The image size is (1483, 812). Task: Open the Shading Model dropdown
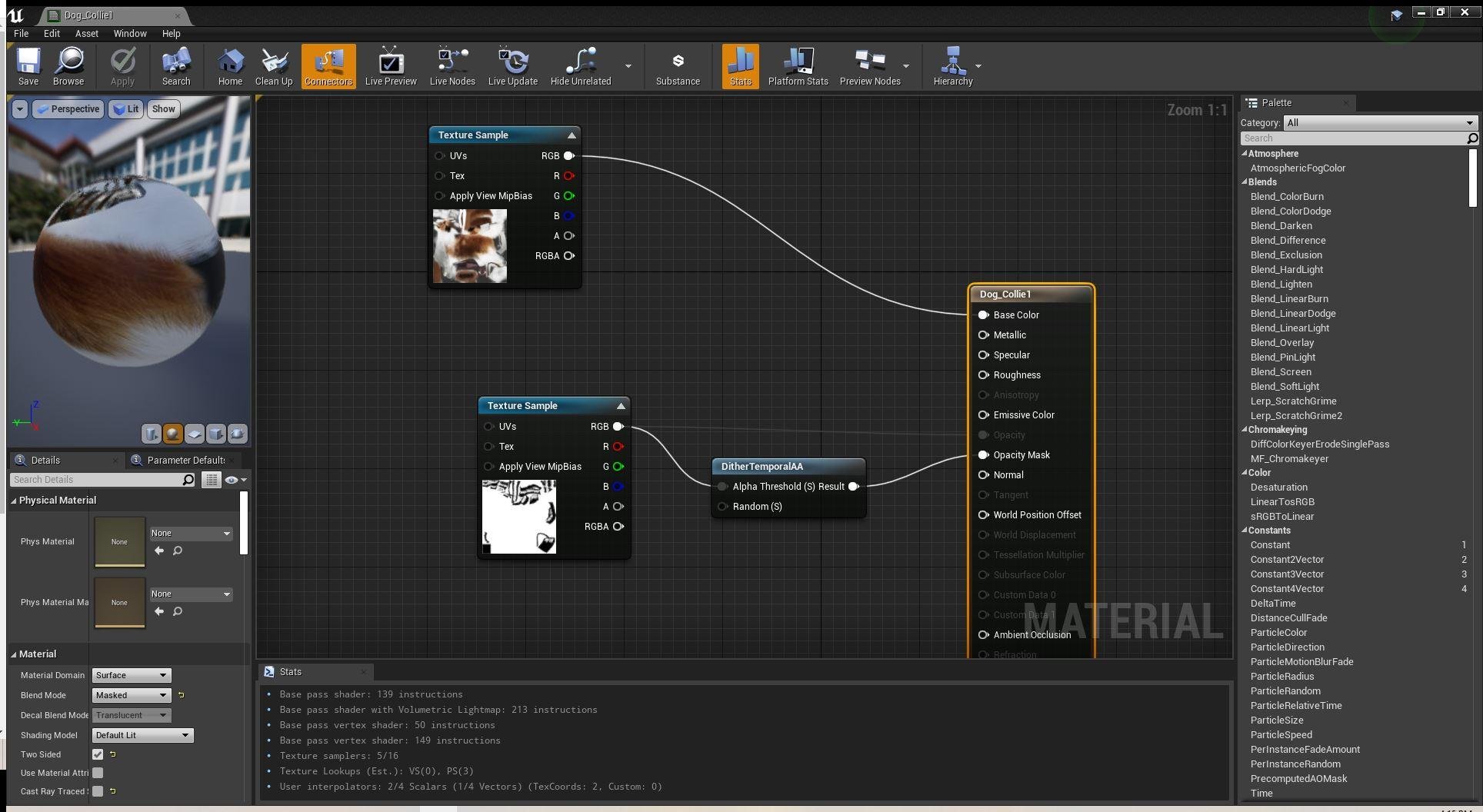(x=142, y=735)
